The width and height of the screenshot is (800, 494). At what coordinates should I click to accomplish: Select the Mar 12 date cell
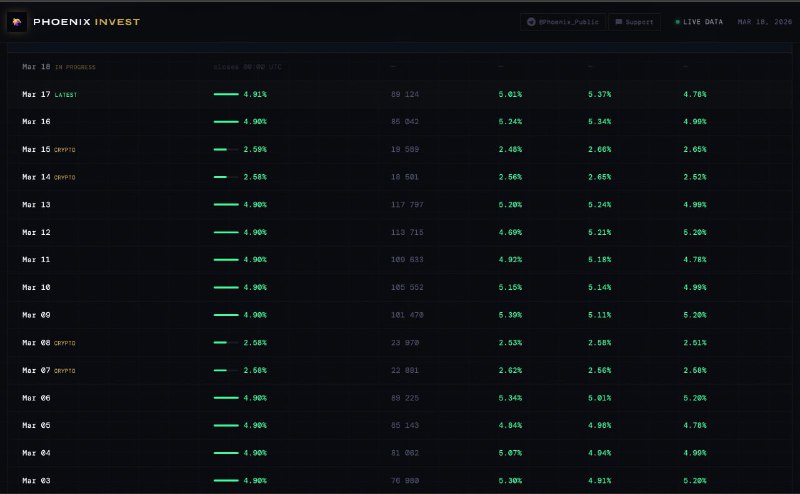[x=36, y=232]
